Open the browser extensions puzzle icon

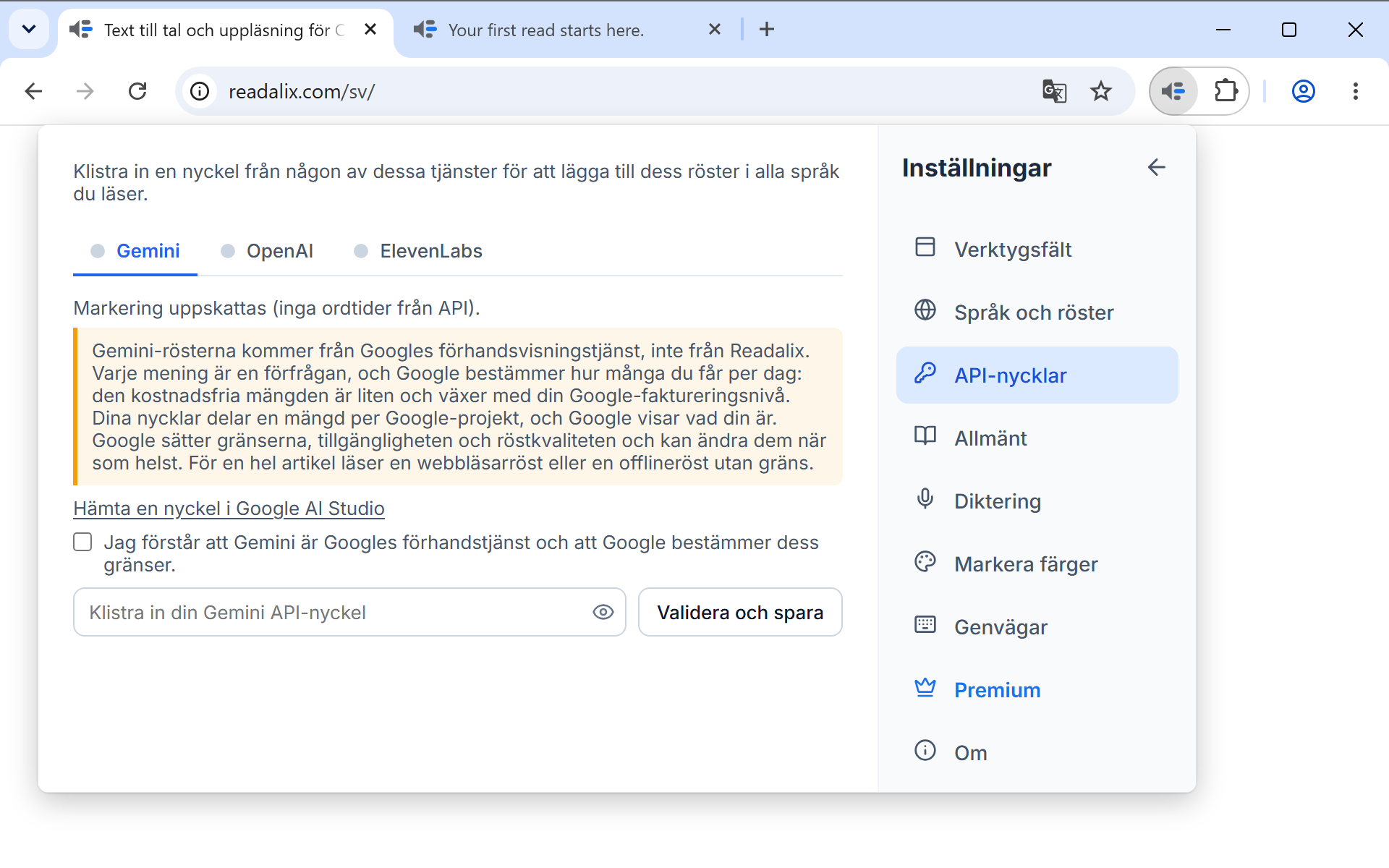coord(1226,91)
